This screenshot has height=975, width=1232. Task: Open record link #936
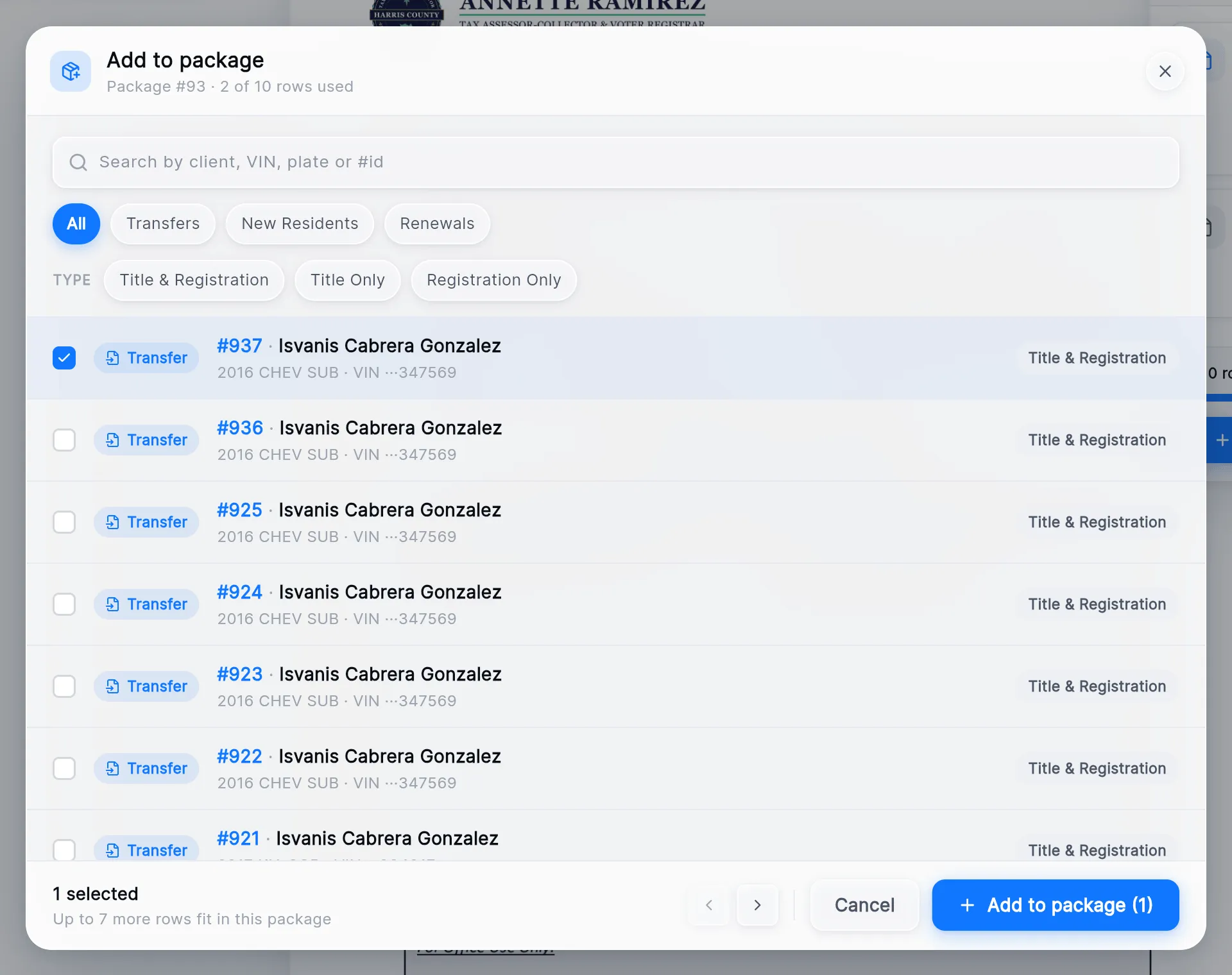[x=240, y=428]
